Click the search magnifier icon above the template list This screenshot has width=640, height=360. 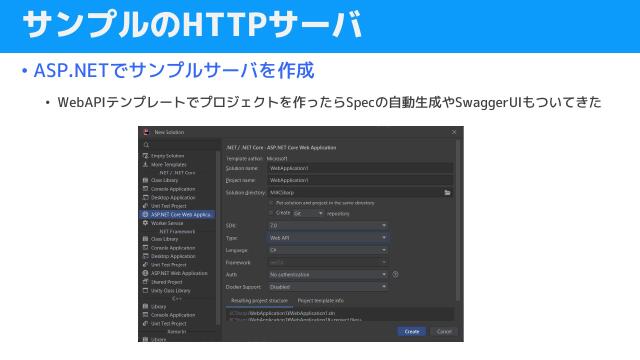tap(147, 145)
